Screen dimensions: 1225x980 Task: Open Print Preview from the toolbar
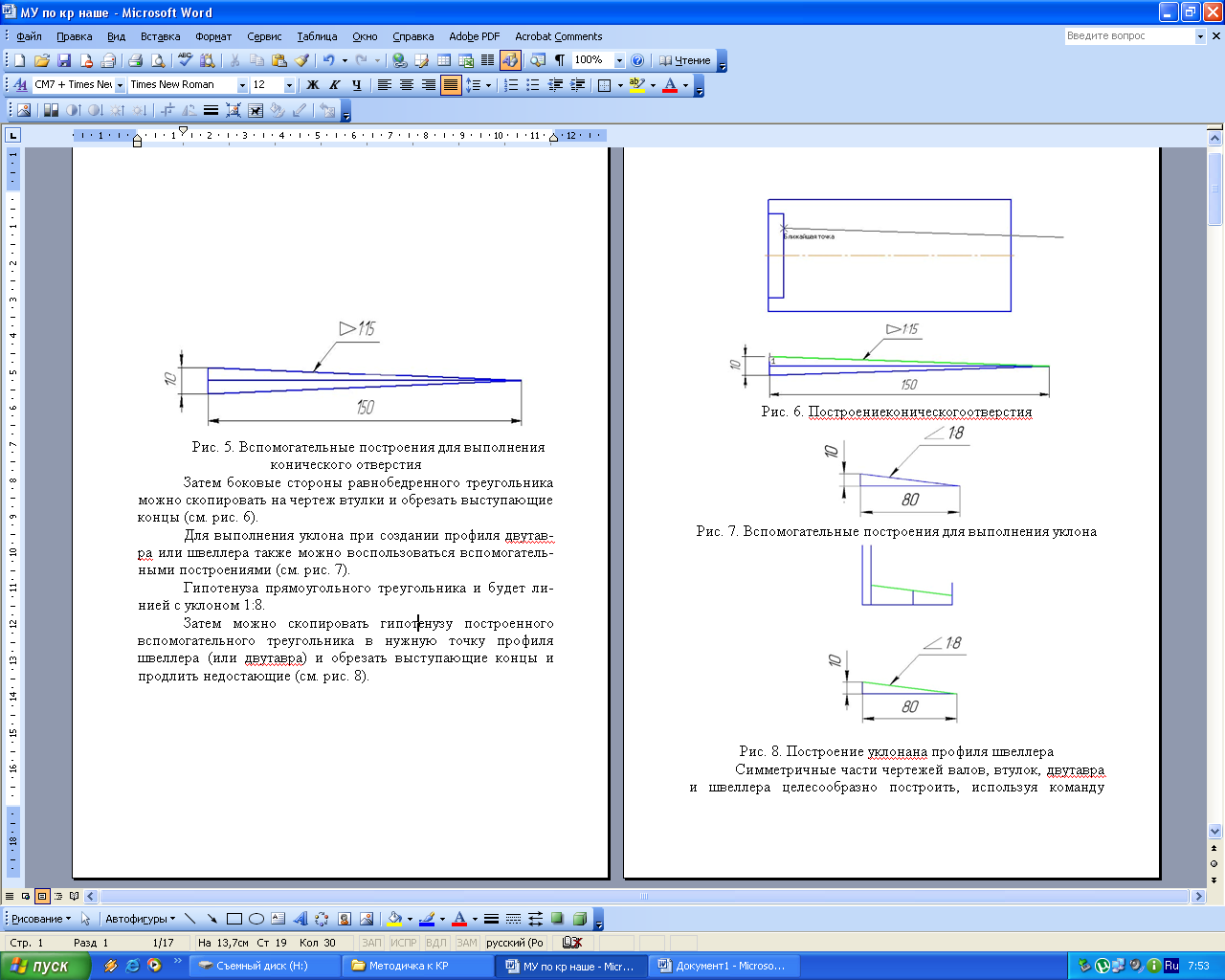point(158,60)
